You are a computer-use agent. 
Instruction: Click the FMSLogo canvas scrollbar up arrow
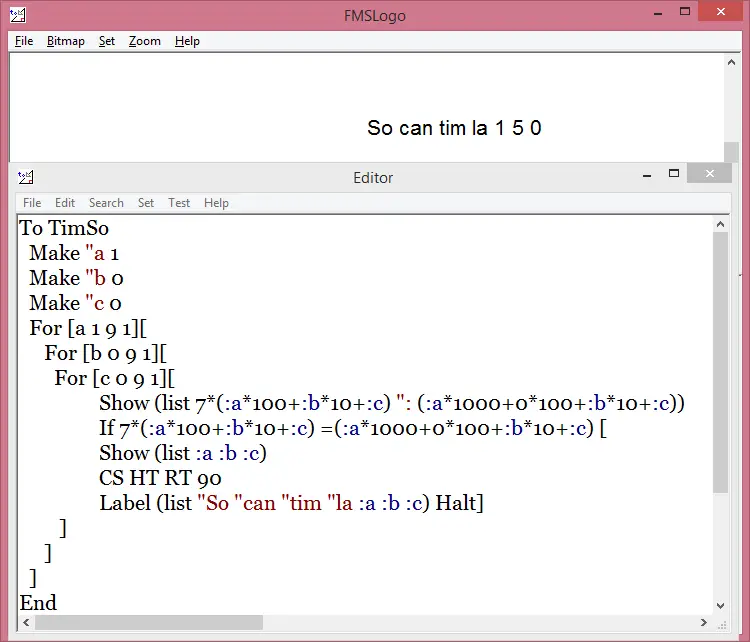coord(731,62)
